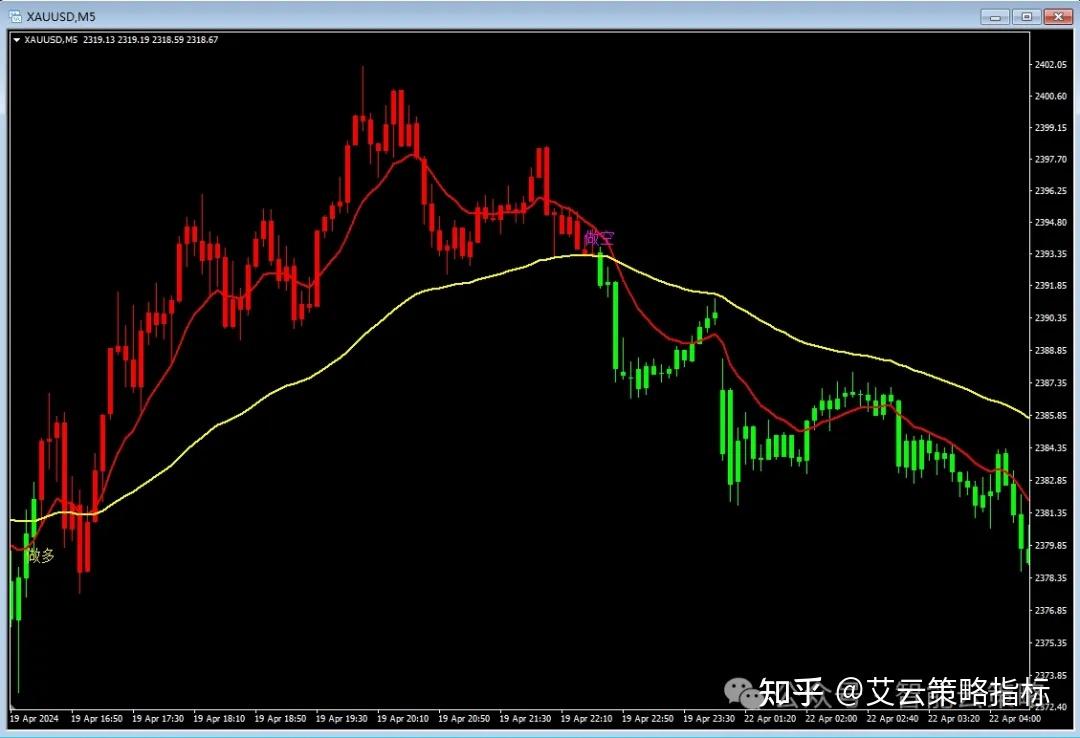Click the 19 Apr 22:50 time label
The image size is (1080, 738).
tap(647, 719)
